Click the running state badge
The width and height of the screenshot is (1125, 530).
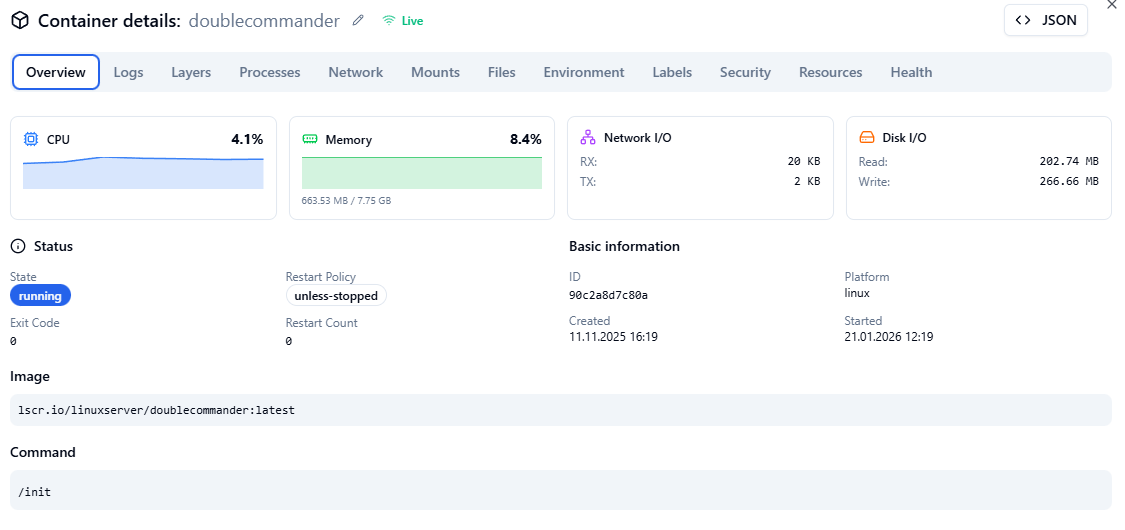tap(40, 296)
